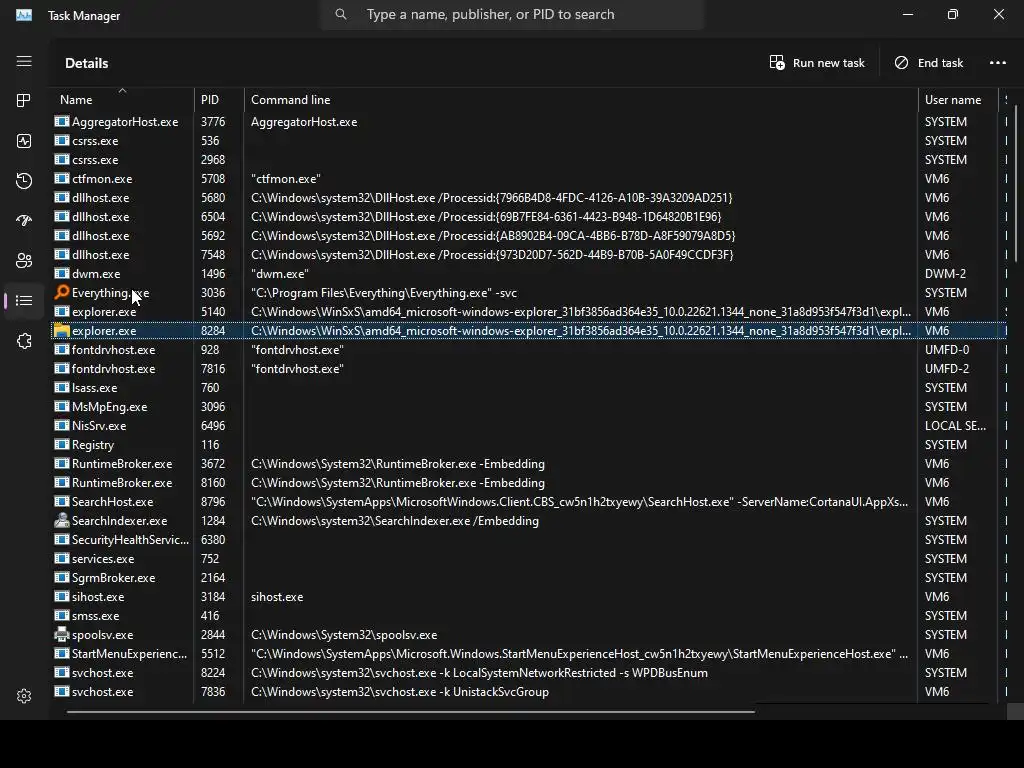Select the StartMenuExperienc... process name
Screen dimensions: 1024x768
[129, 654]
